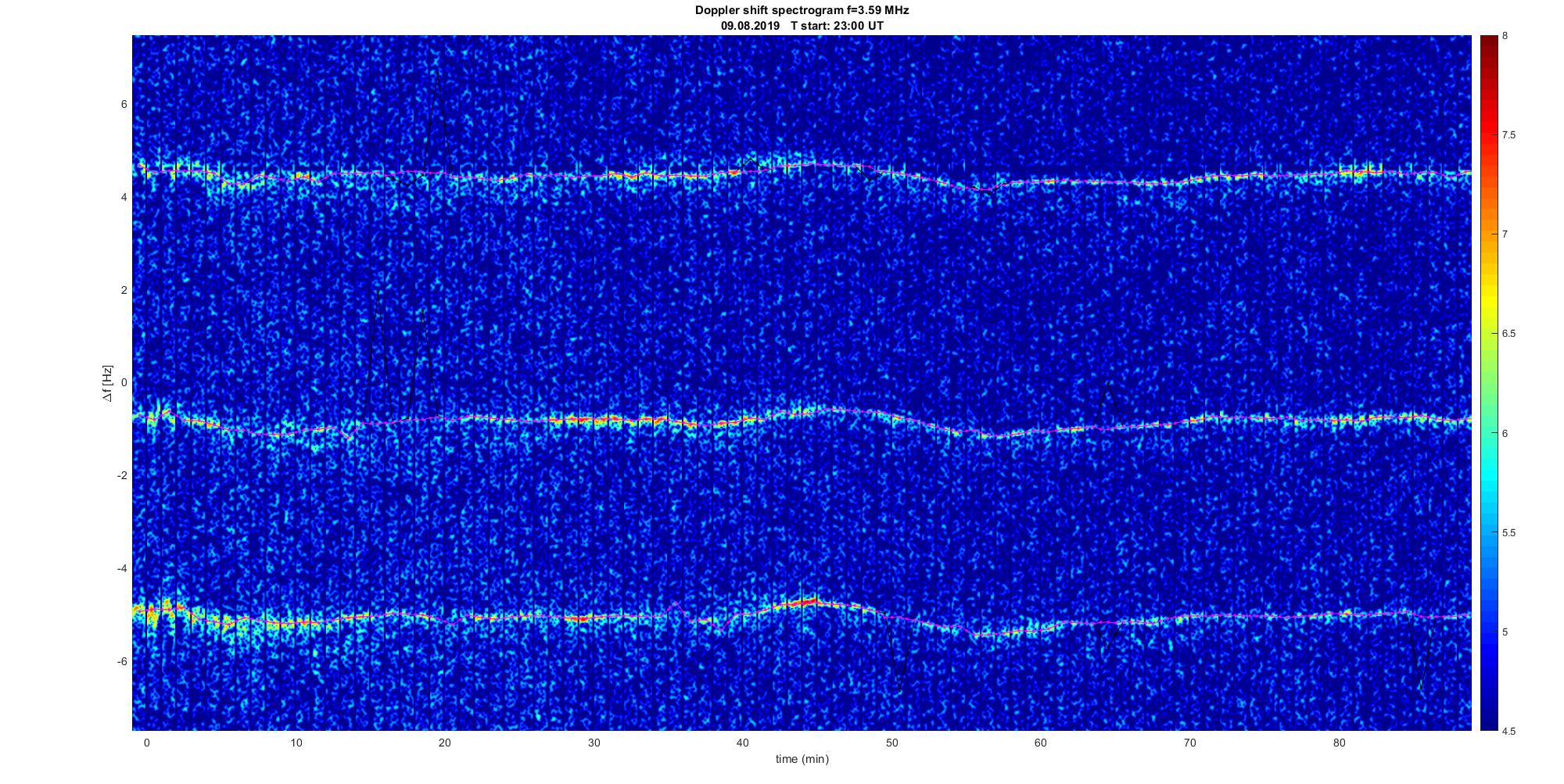1564x784 pixels.
Task: Click x-axis tick label '80'
Action: pyautogui.click(x=1340, y=743)
